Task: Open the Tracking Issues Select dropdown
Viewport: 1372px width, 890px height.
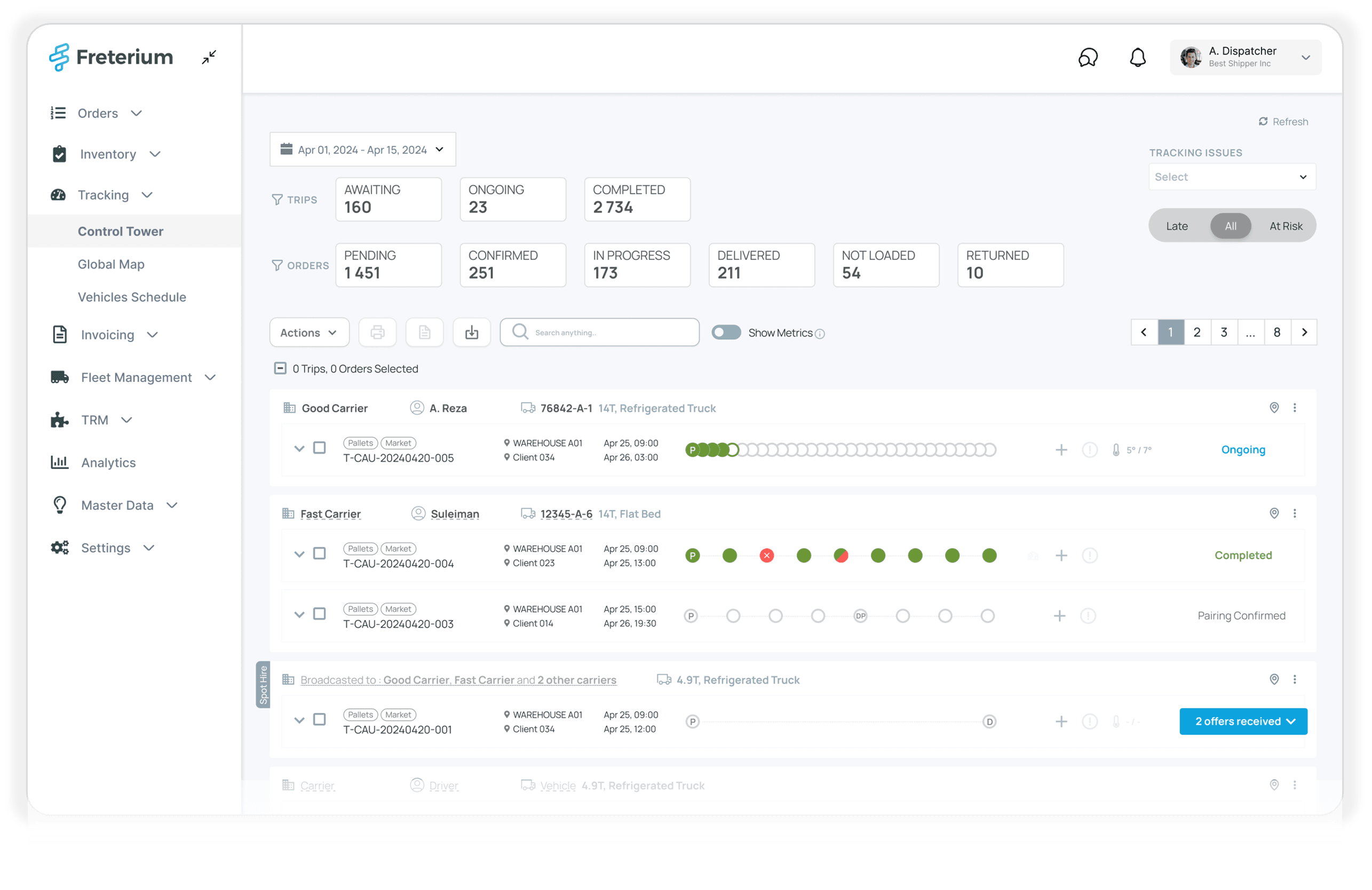Action: (1232, 177)
